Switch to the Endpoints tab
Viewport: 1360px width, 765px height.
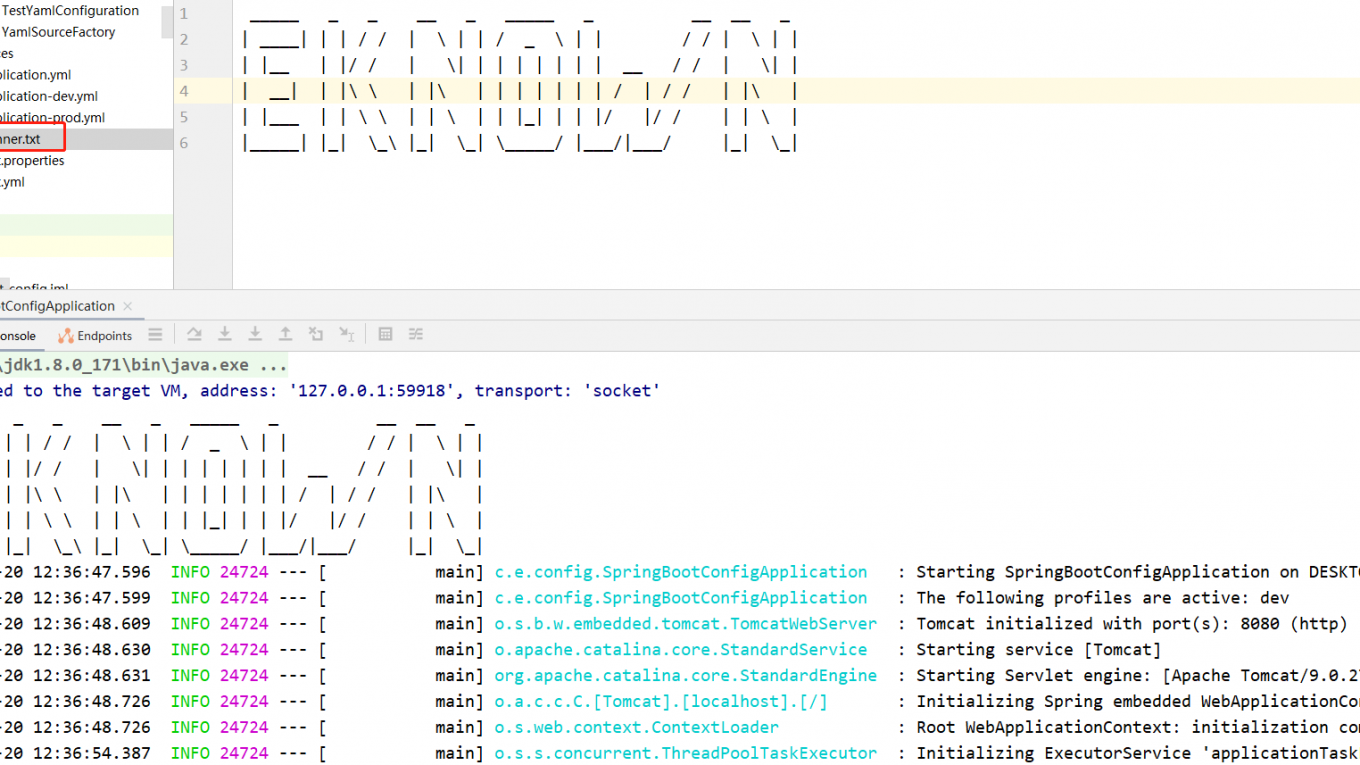[96, 336]
